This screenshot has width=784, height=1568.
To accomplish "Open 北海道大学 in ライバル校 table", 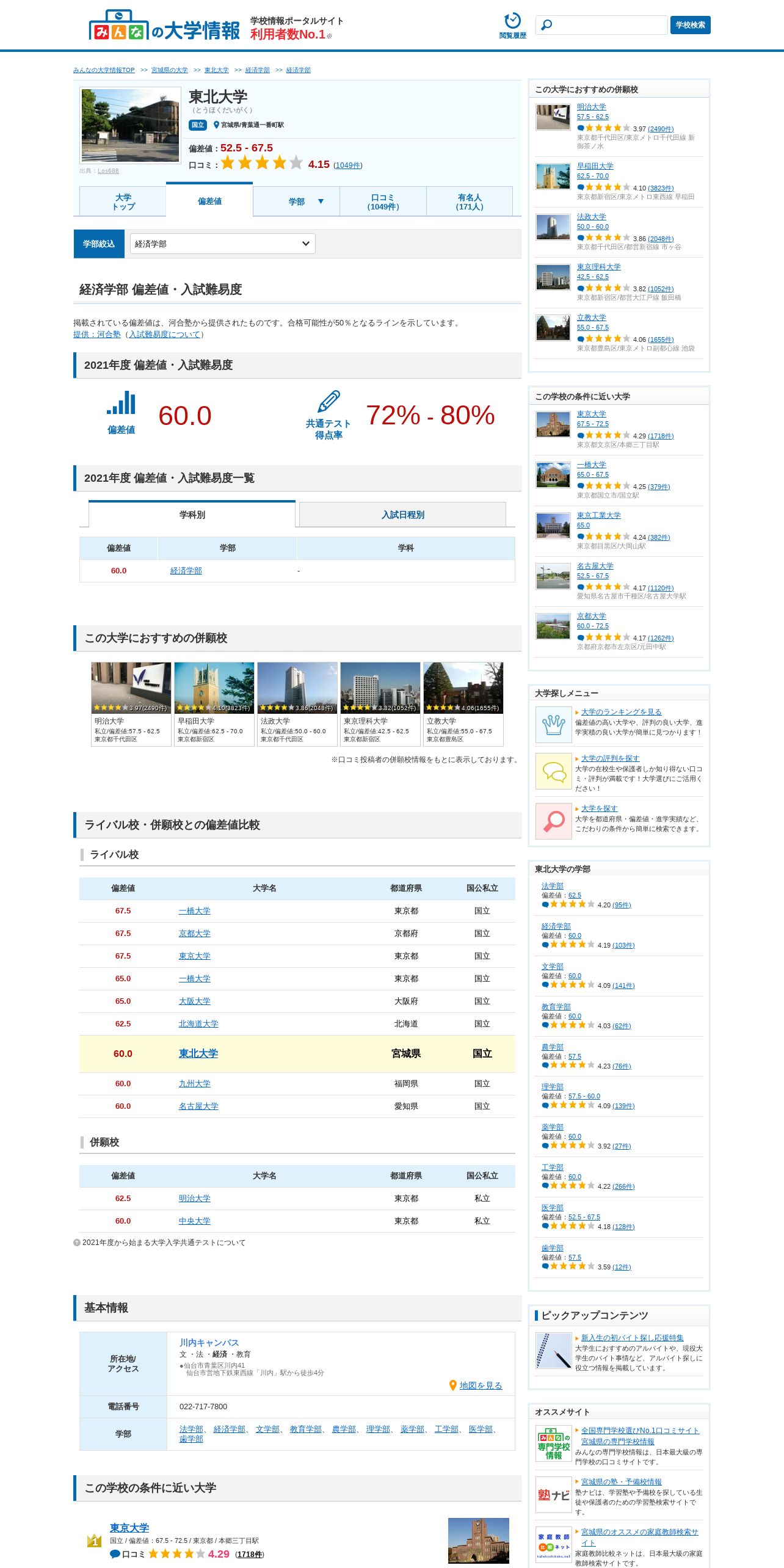I will coord(198,1024).
